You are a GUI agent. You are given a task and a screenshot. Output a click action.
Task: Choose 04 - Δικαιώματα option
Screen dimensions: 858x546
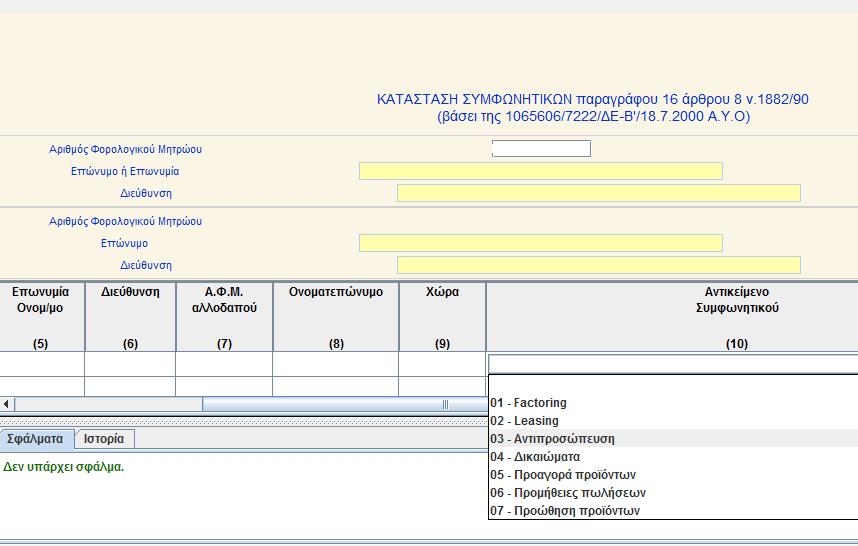673,457
